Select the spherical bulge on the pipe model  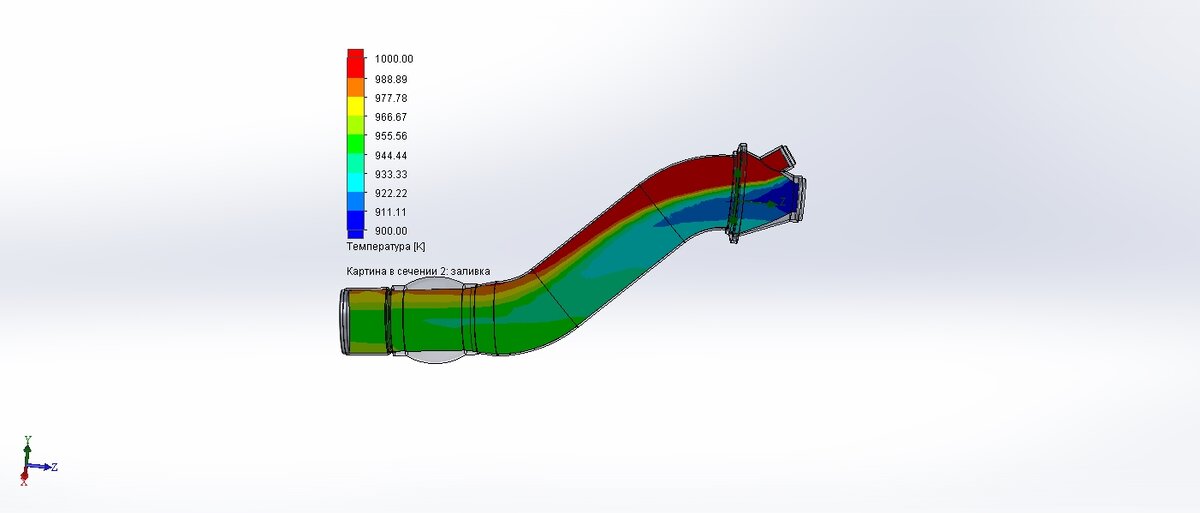[x=433, y=320]
